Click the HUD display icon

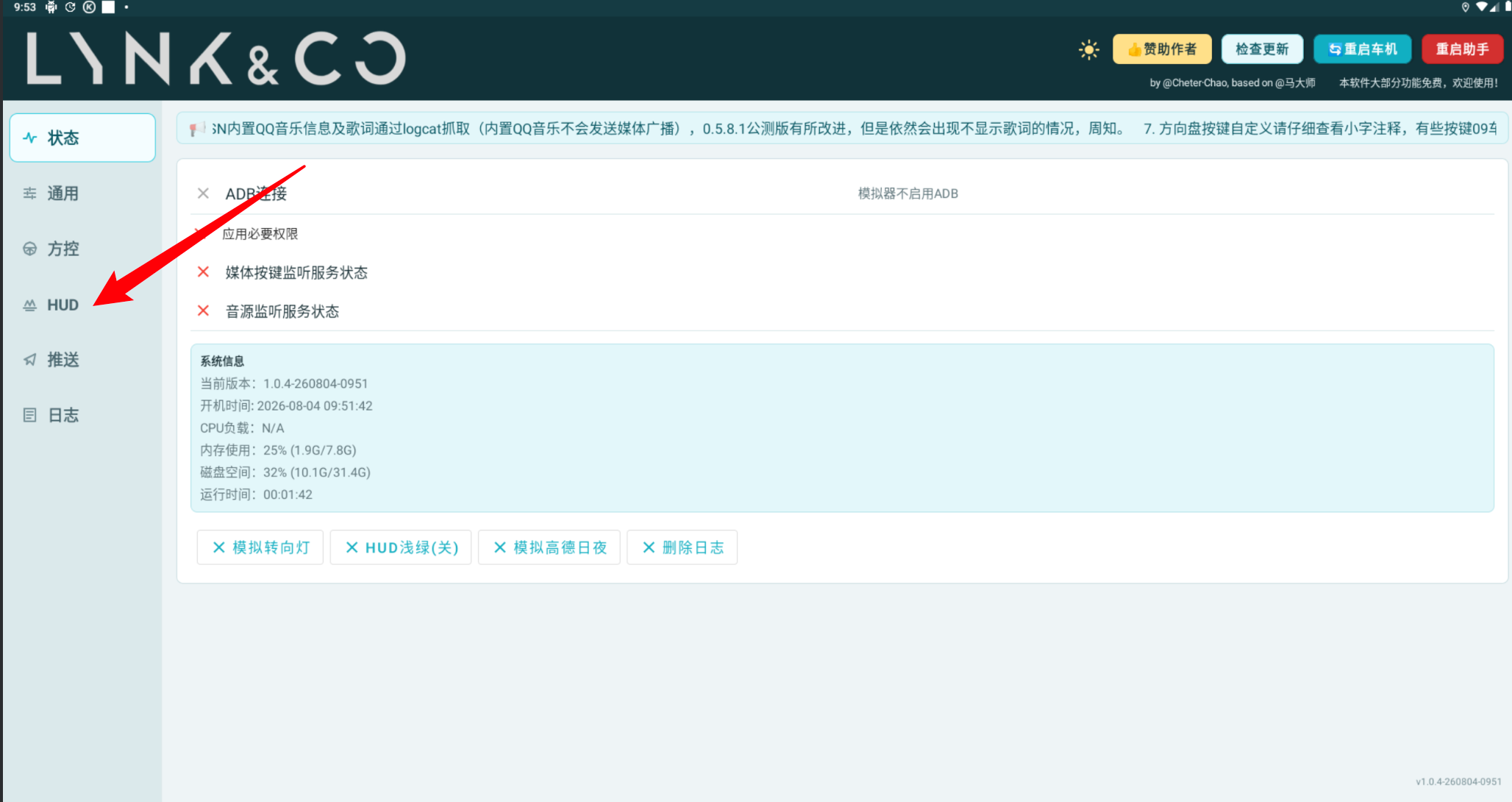(29, 305)
